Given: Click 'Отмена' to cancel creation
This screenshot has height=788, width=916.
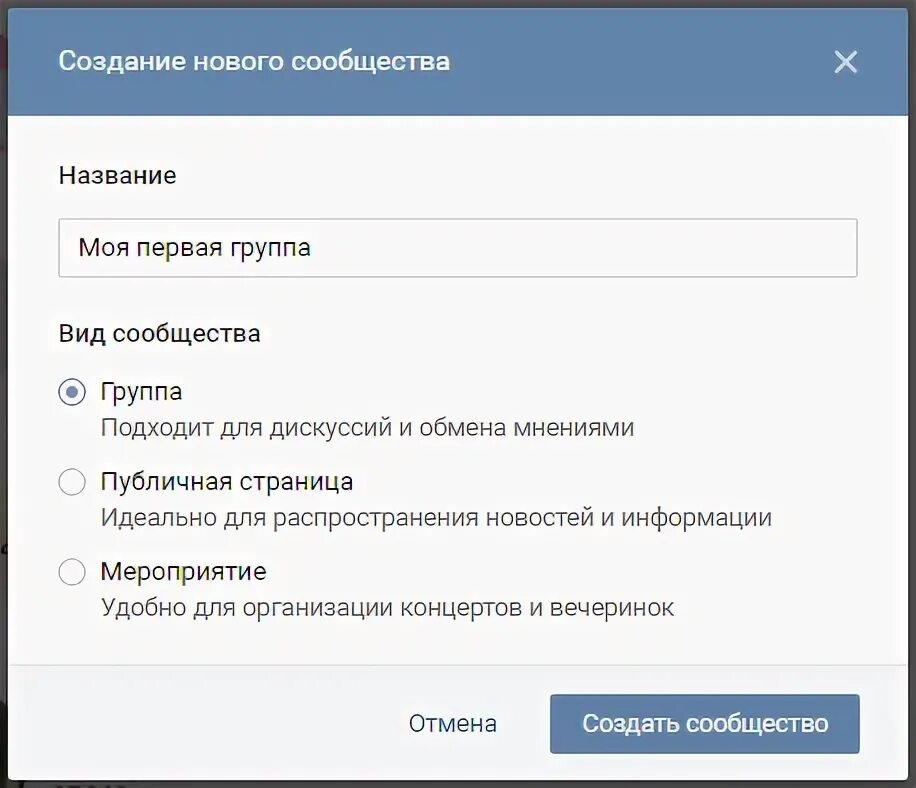Looking at the screenshot, I should pyautogui.click(x=453, y=724).
